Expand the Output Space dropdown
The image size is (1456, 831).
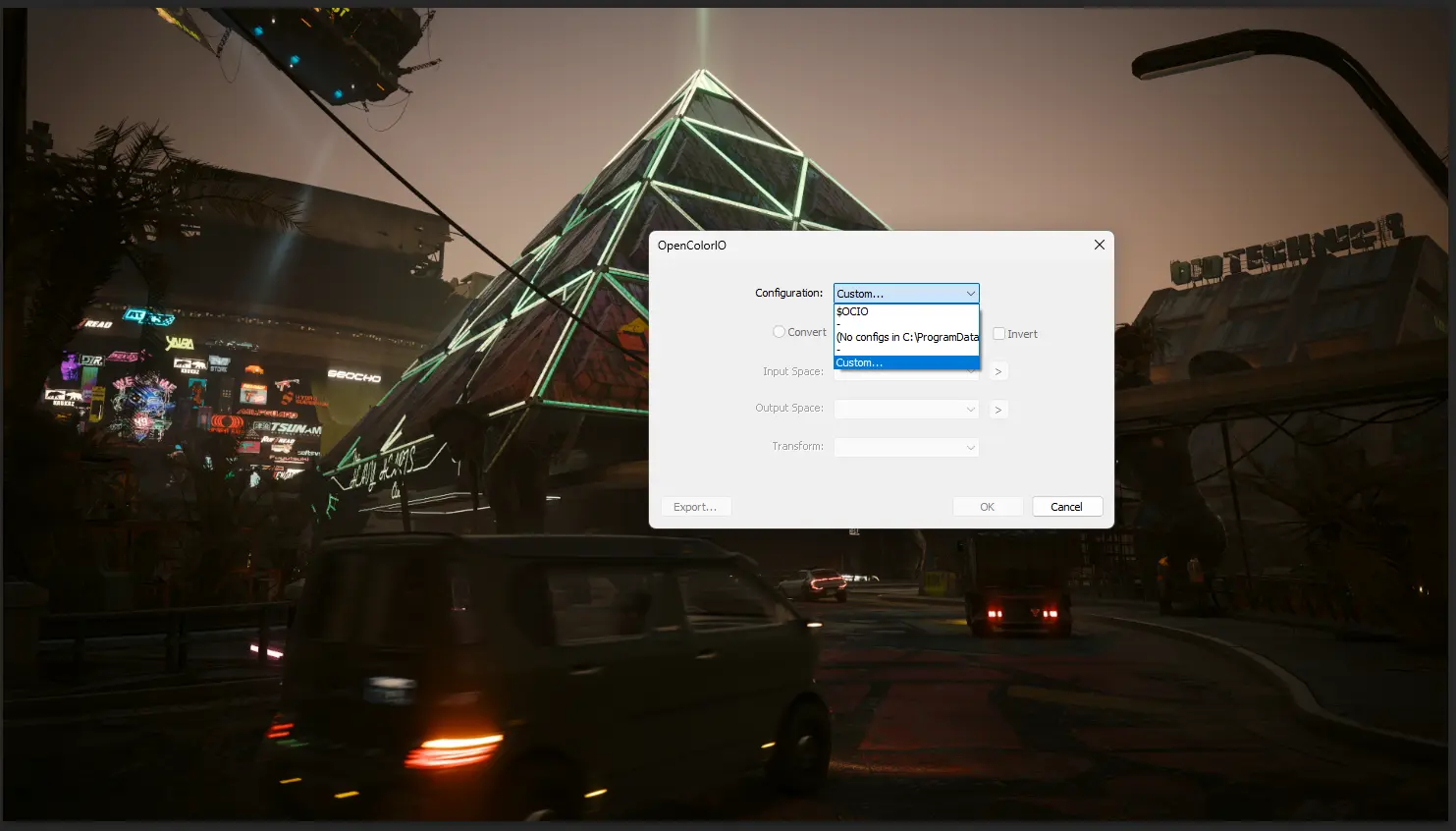[906, 409]
